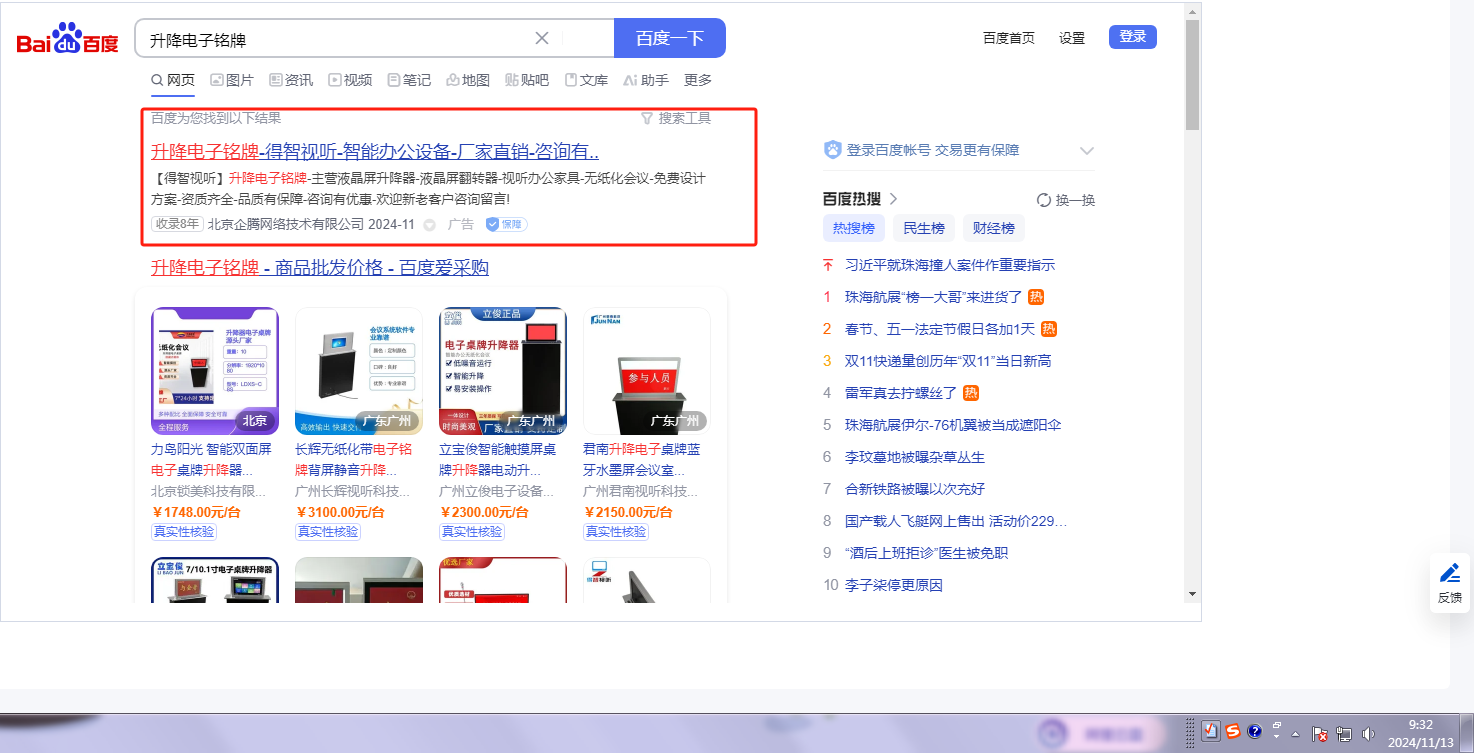Open the volume speaker tray icon
Image resolution: width=1474 pixels, height=753 pixels.
[x=1368, y=733]
